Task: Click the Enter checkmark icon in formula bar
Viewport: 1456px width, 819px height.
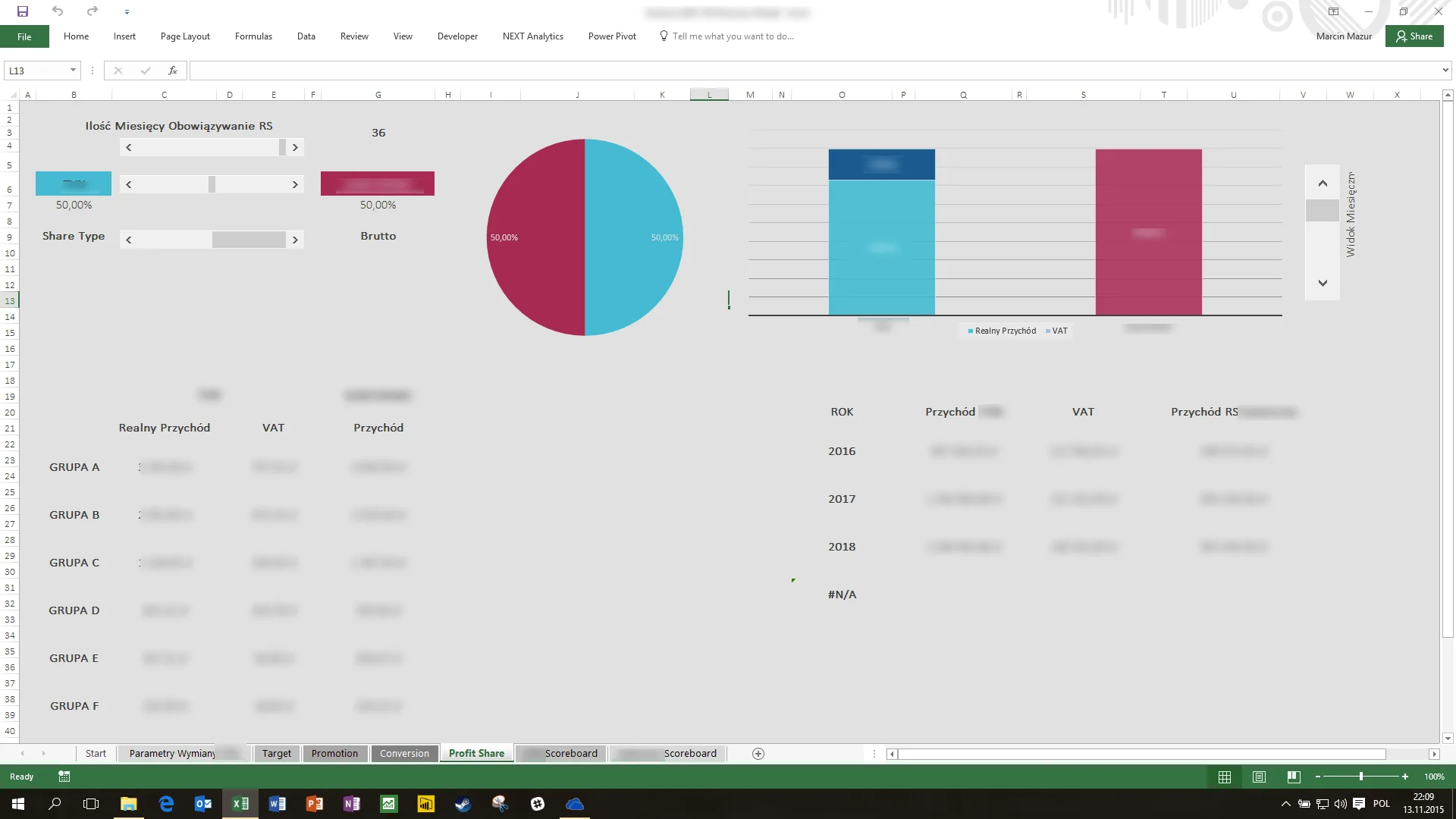Action: [146, 71]
